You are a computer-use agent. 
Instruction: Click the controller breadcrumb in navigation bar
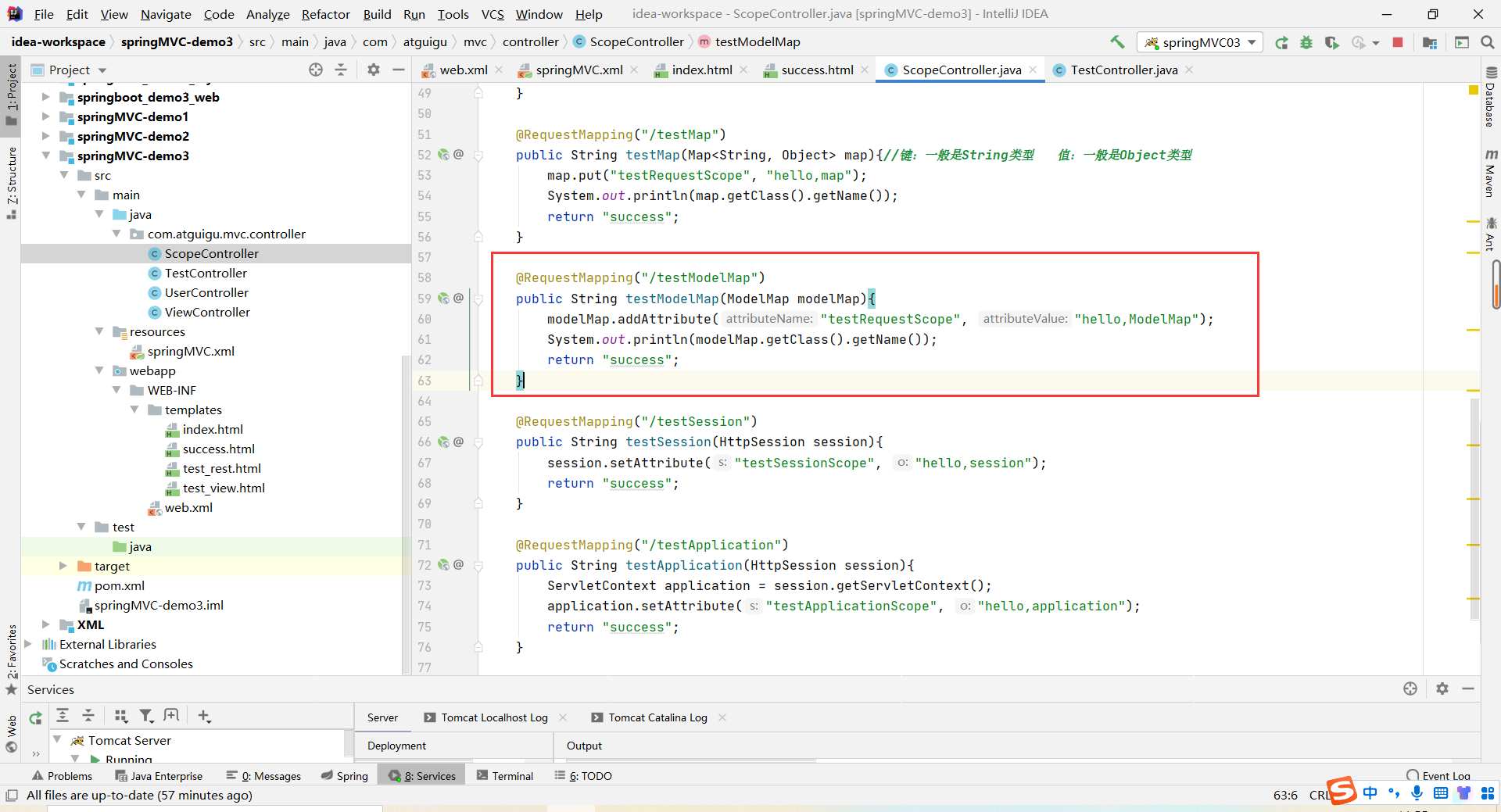530,41
